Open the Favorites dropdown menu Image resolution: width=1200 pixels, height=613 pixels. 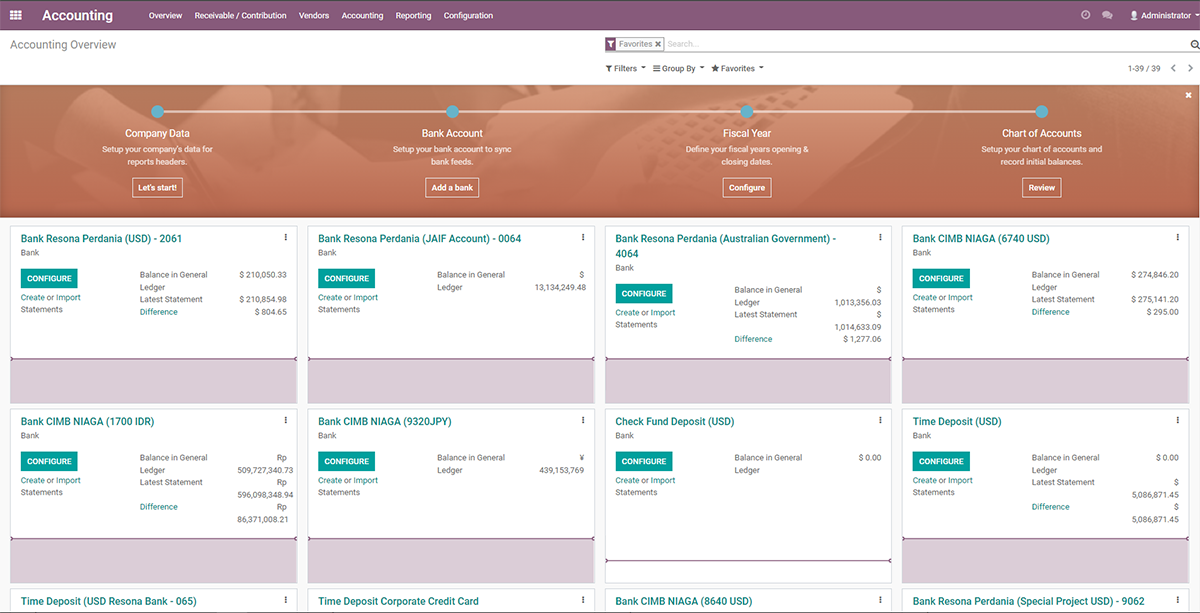pos(737,69)
